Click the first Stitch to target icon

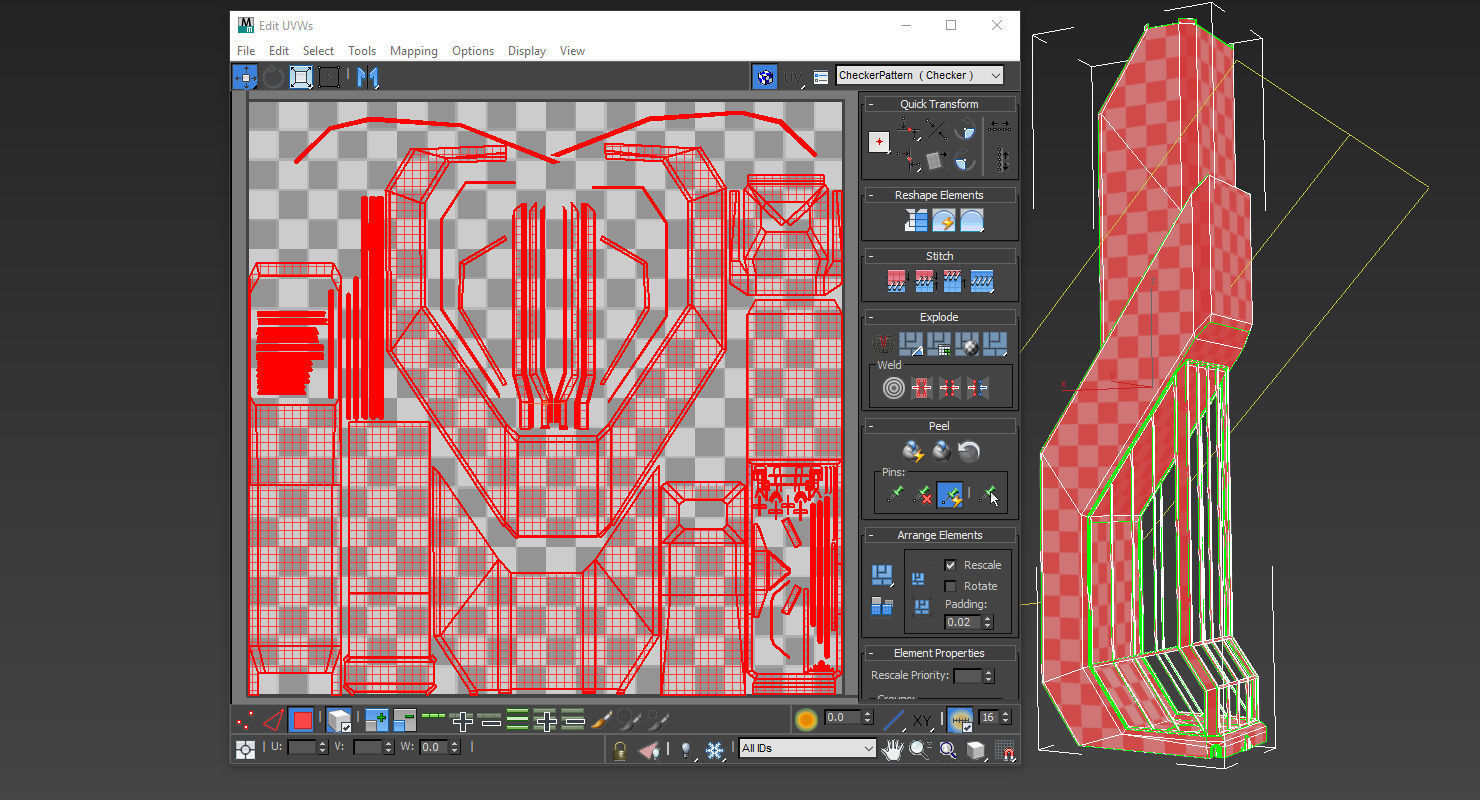pos(897,281)
